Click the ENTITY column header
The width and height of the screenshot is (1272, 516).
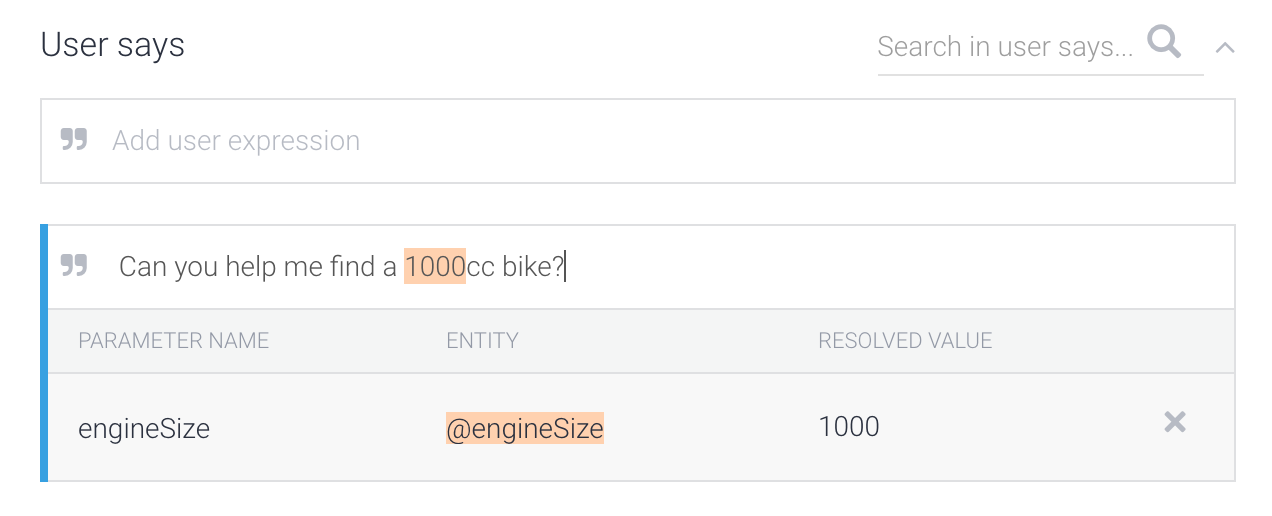point(482,341)
